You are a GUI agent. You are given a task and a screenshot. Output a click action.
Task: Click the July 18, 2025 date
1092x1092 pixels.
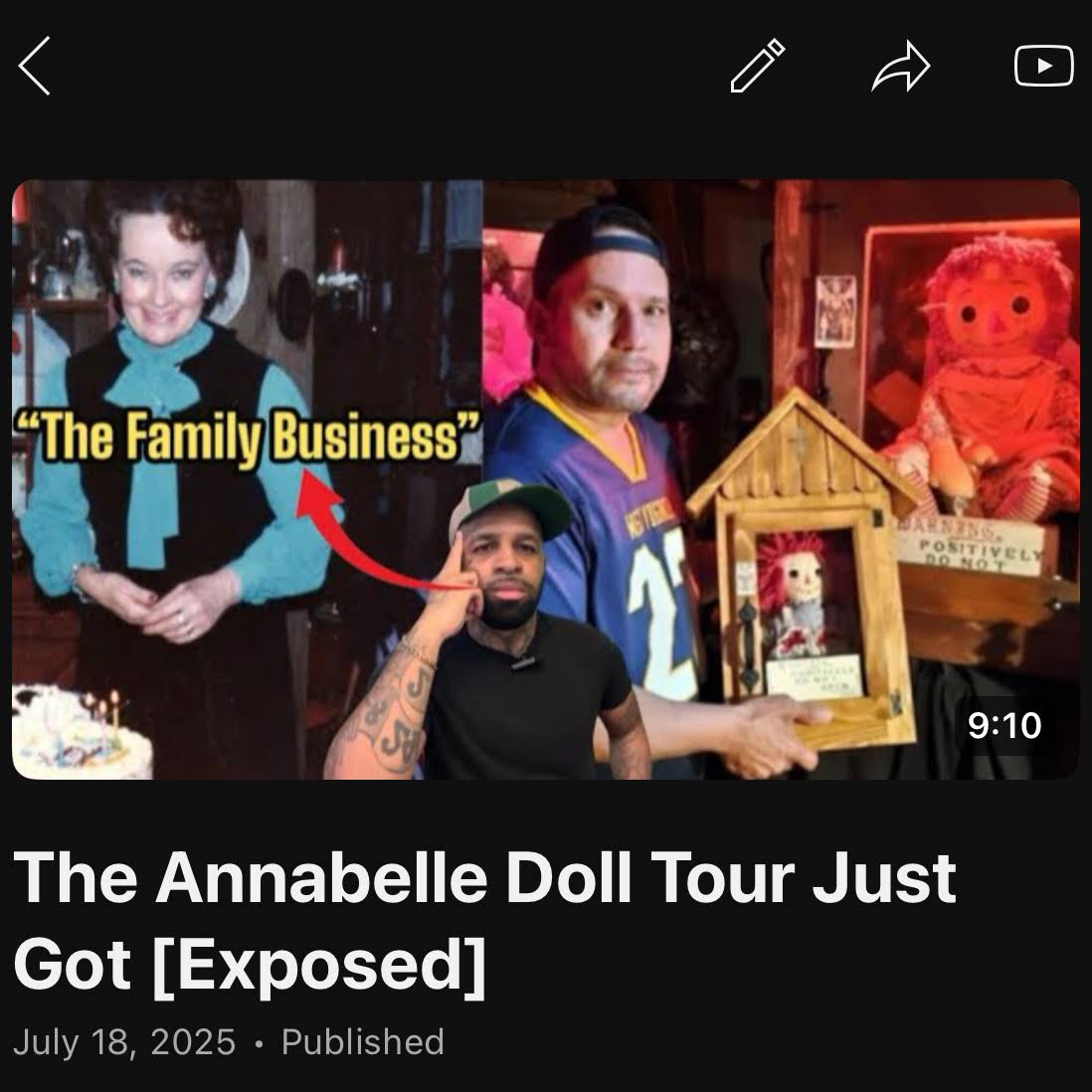pos(124,1042)
